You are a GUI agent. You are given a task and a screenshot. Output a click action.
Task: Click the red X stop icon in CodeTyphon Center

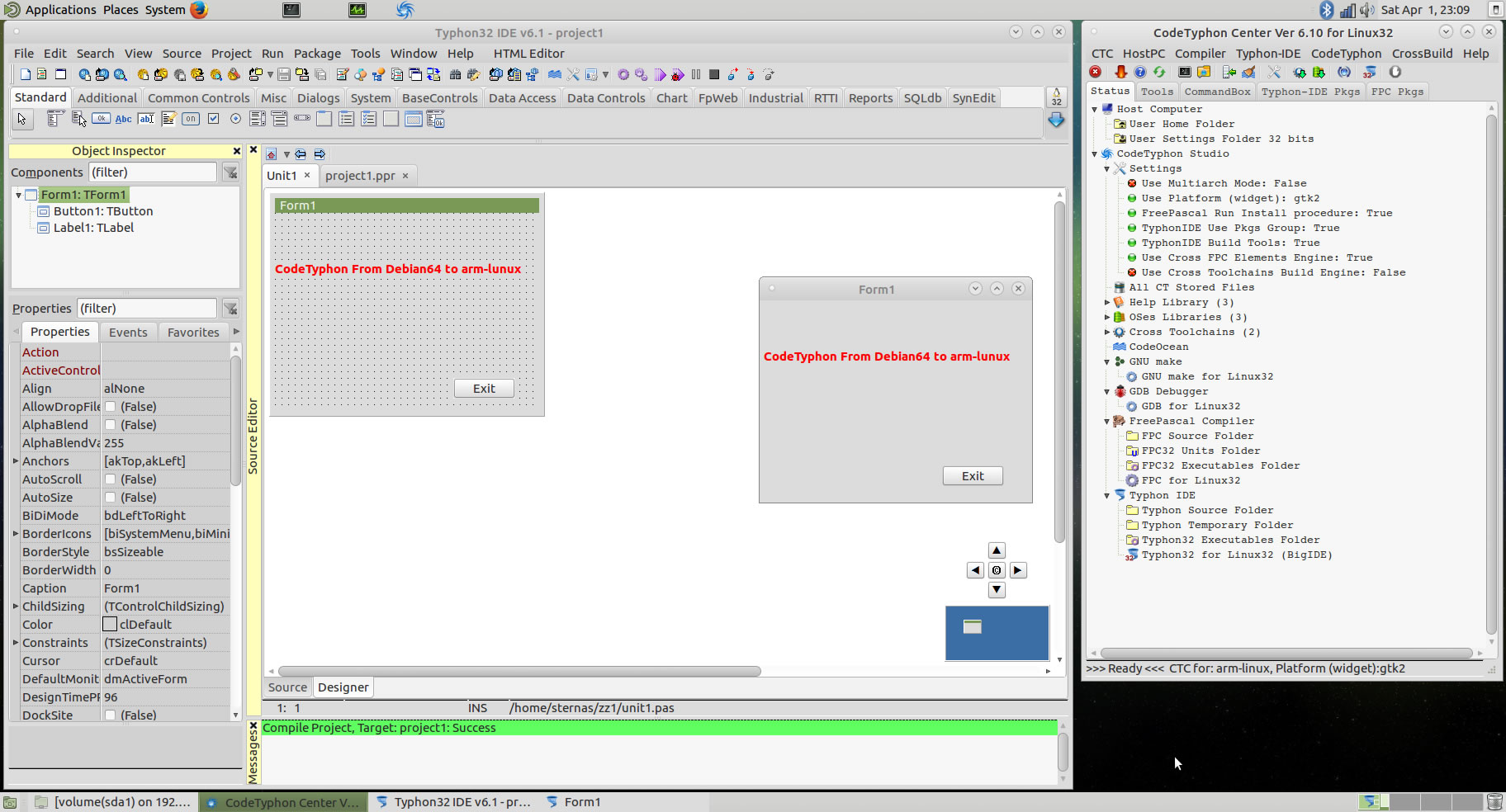click(1095, 72)
